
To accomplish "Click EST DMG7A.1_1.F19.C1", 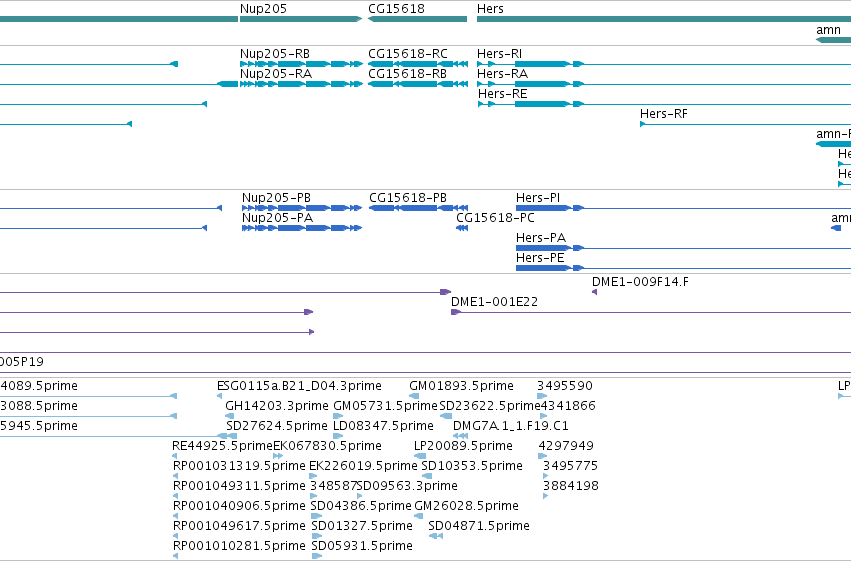I will 511,426.
